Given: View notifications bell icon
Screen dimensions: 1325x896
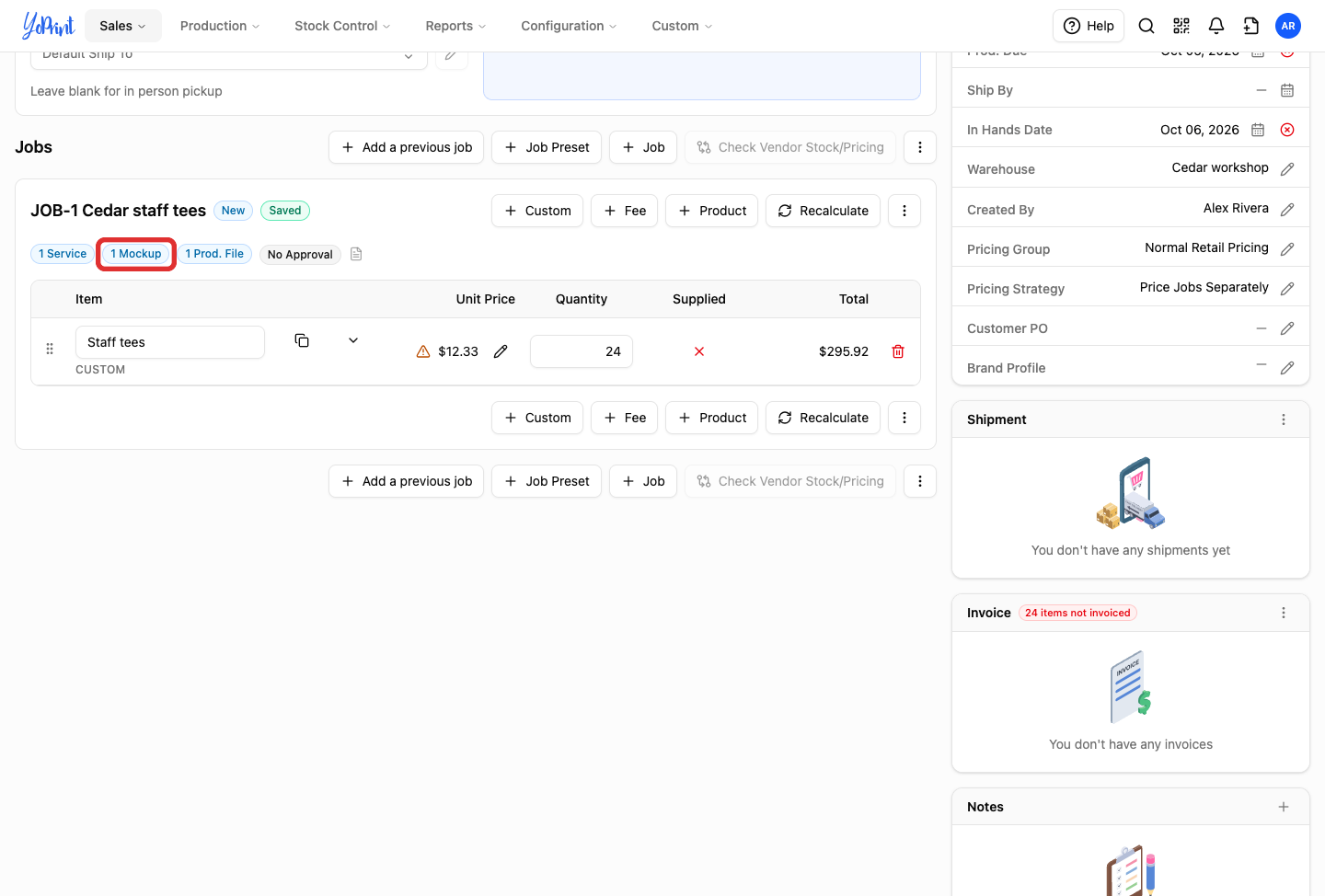Looking at the screenshot, I should pyautogui.click(x=1216, y=26).
